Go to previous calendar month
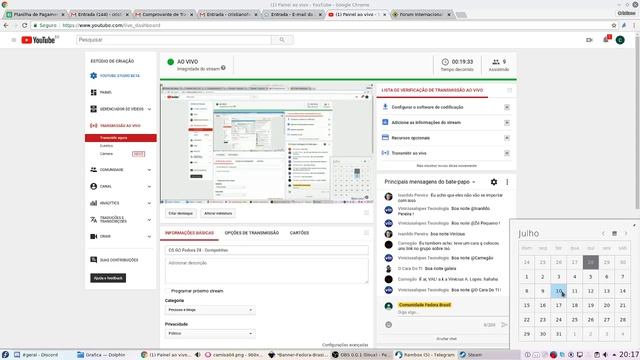This screenshot has width=640, height=360. tap(603, 233)
